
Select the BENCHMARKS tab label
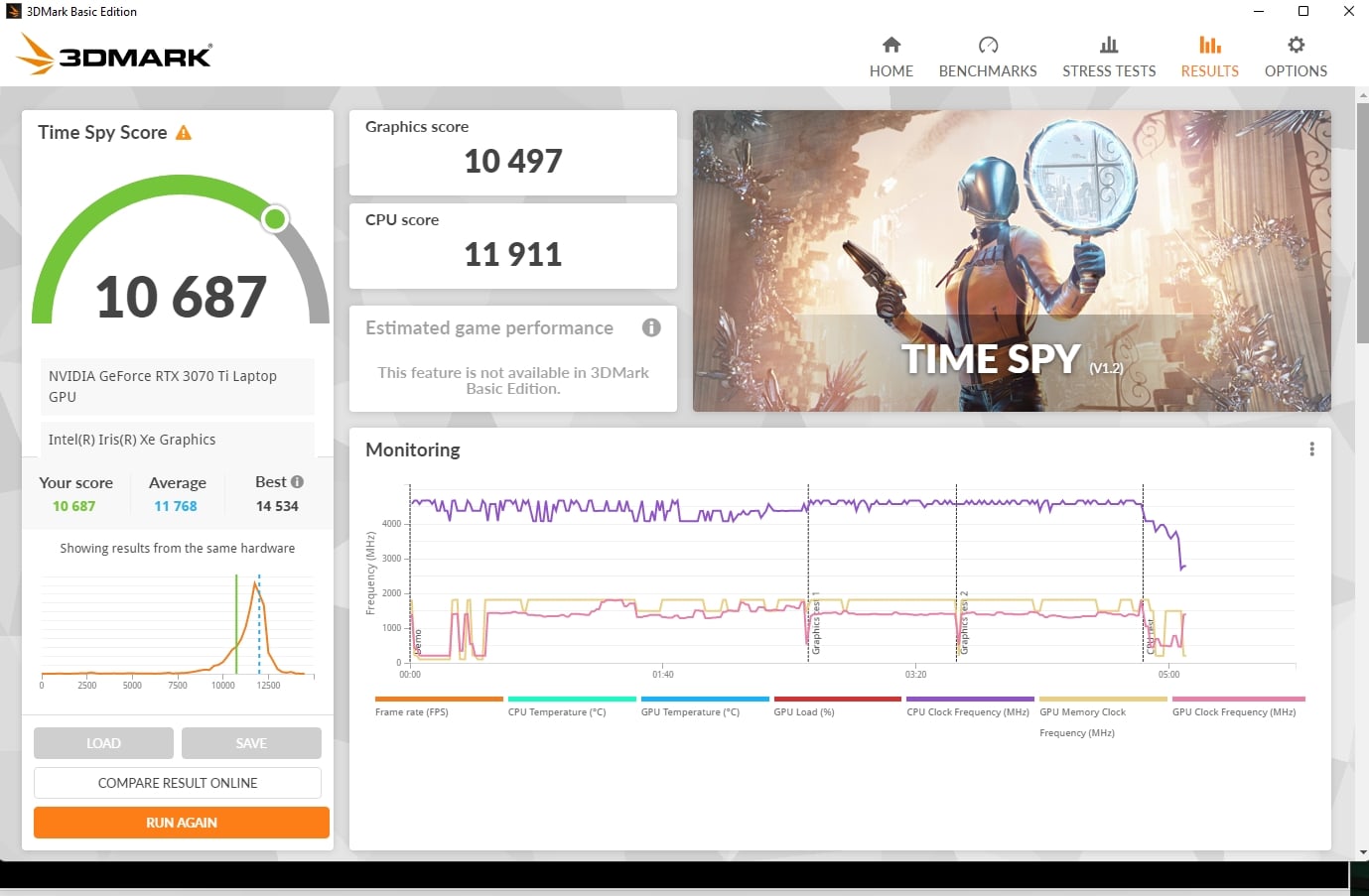click(x=988, y=71)
